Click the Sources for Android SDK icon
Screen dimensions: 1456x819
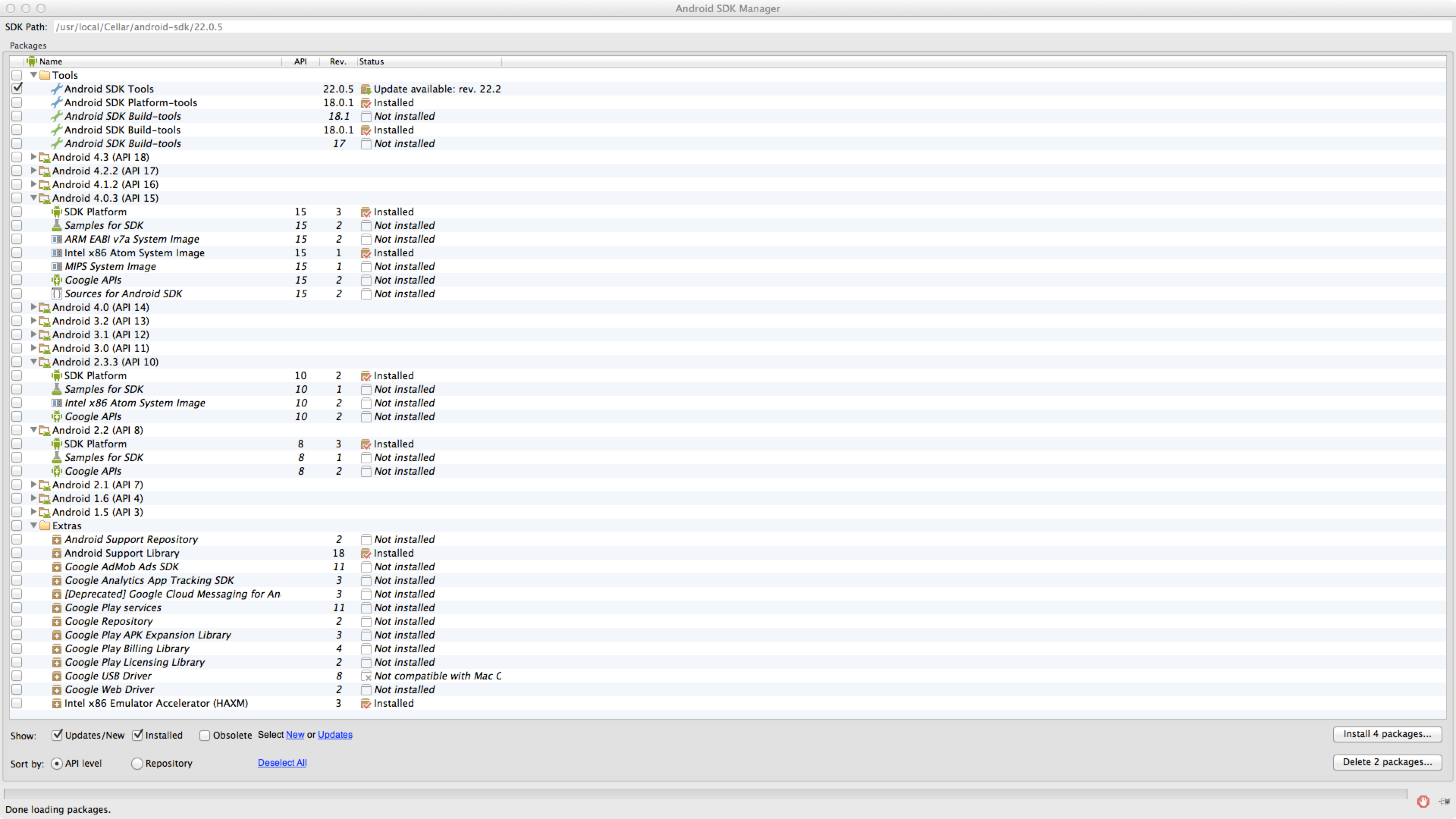(x=56, y=293)
